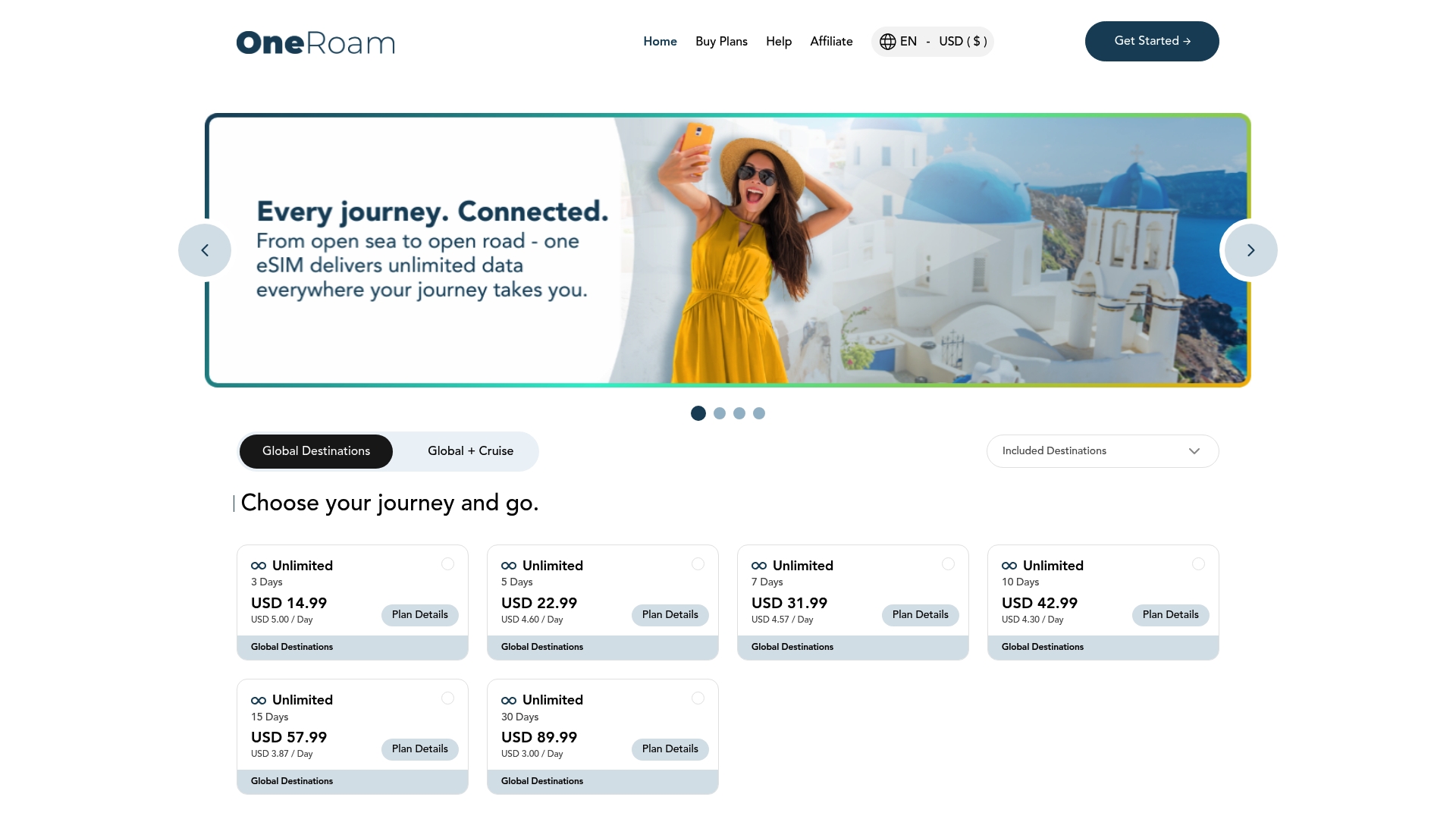Viewport: 1456px width, 819px height.
Task: View Plan Details for 5 Days plan
Action: [670, 615]
